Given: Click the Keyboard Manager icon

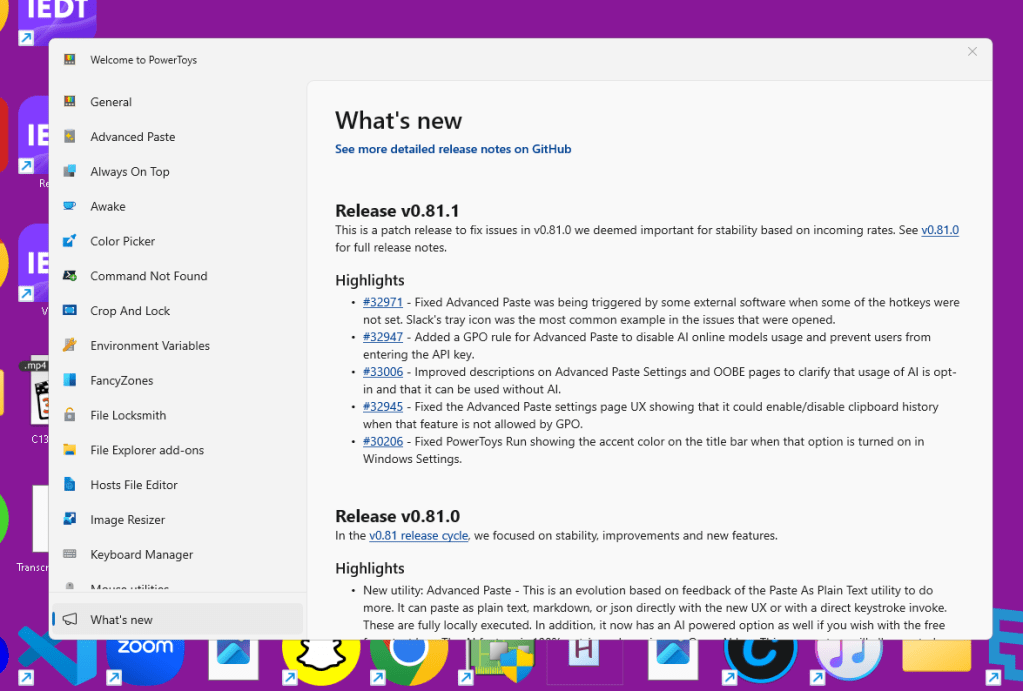Looking at the screenshot, I should pyautogui.click(x=70, y=554).
